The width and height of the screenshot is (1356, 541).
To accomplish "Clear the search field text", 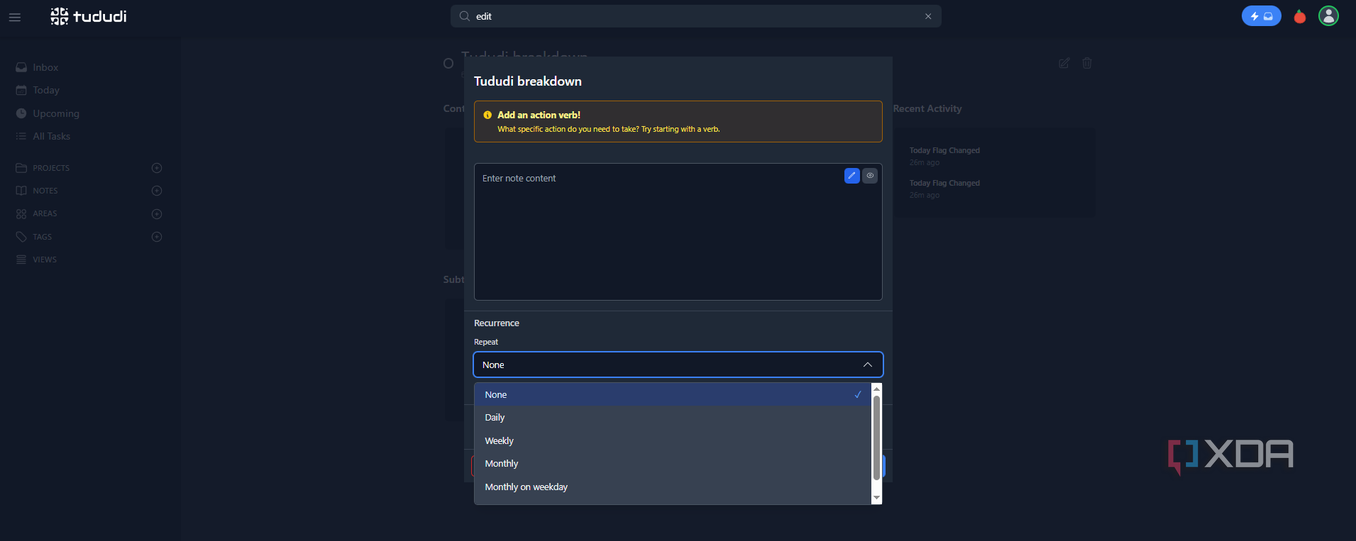I will pyautogui.click(x=928, y=16).
